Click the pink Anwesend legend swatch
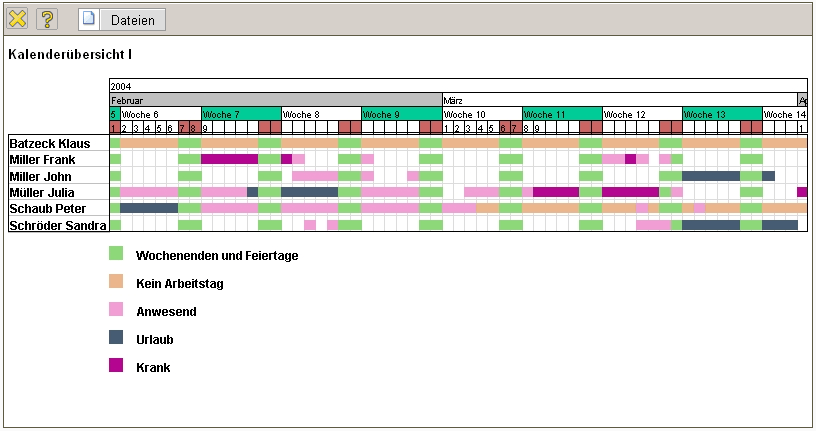 click(116, 311)
